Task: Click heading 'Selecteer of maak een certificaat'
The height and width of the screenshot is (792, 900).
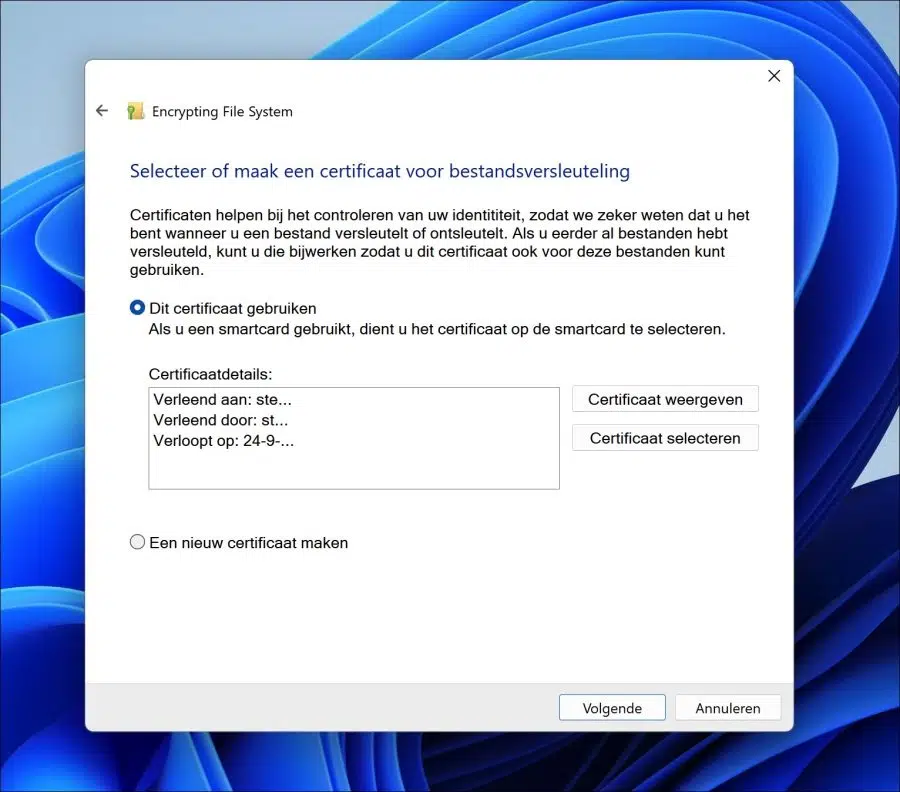Action: tap(379, 171)
